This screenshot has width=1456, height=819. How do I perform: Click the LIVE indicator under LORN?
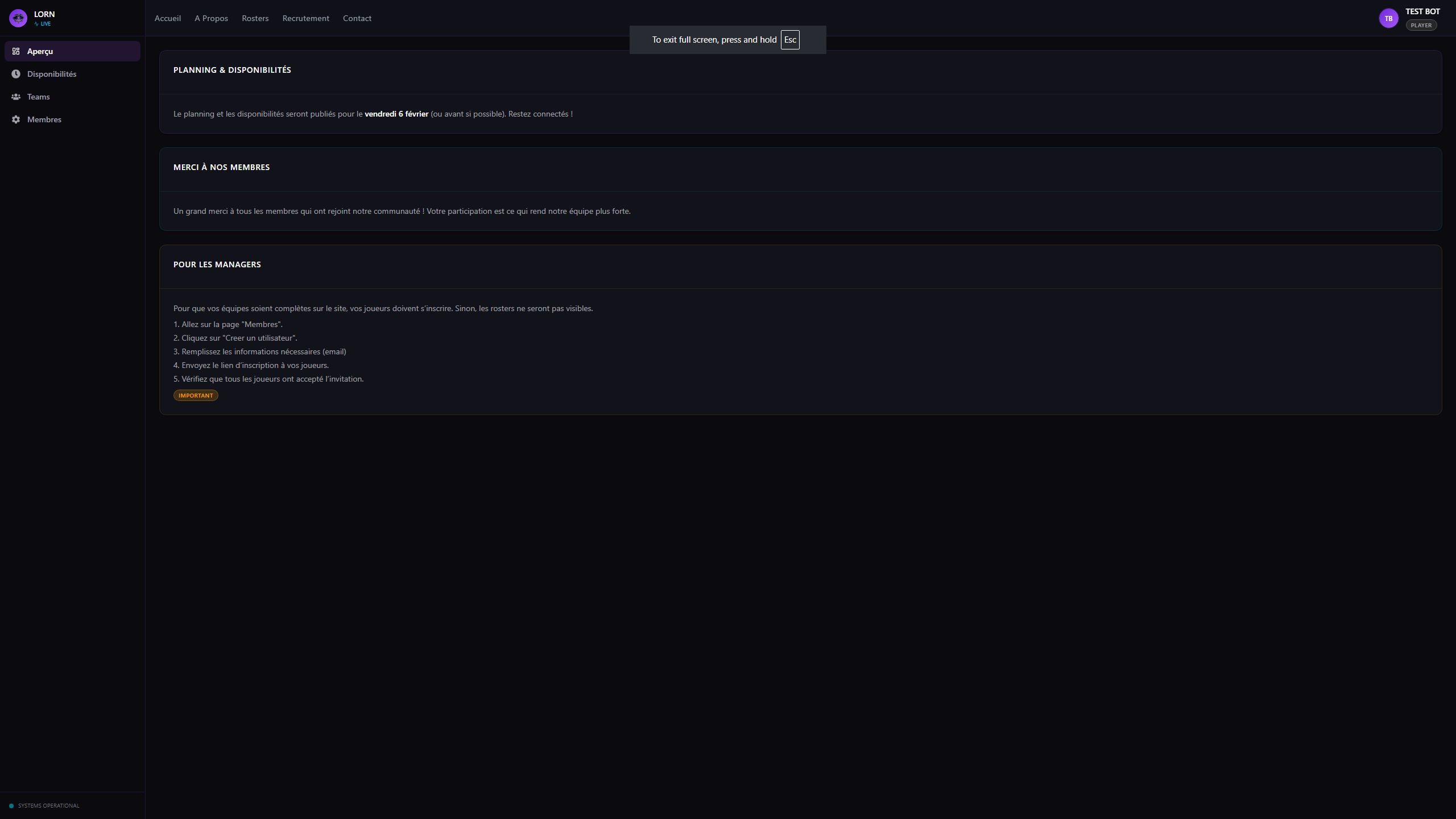43,24
